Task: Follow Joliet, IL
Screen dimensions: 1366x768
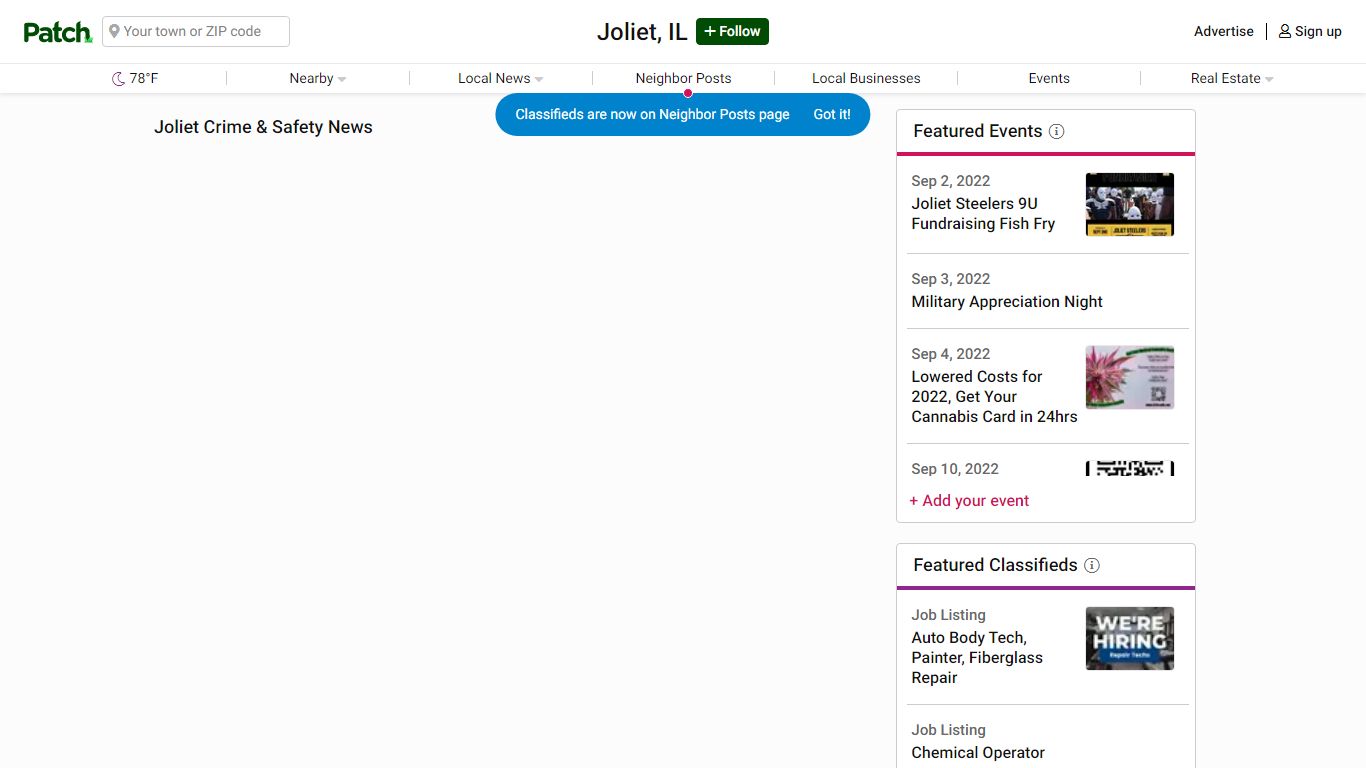Action: point(732,31)
